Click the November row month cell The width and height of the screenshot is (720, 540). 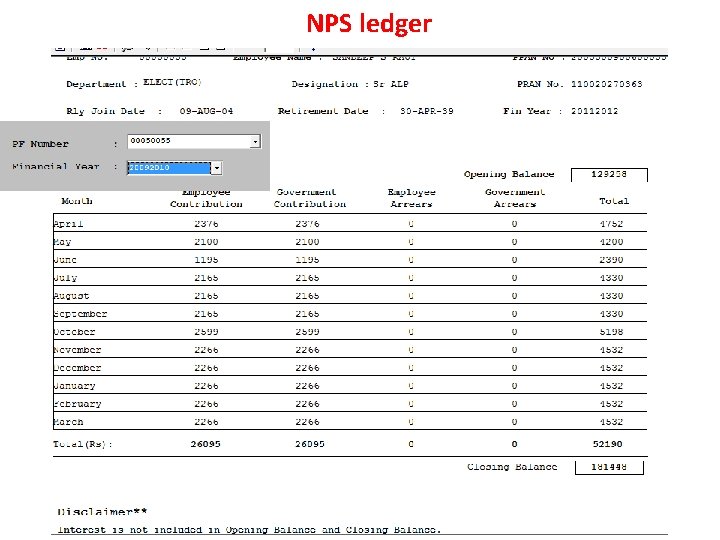coord(77,350)
